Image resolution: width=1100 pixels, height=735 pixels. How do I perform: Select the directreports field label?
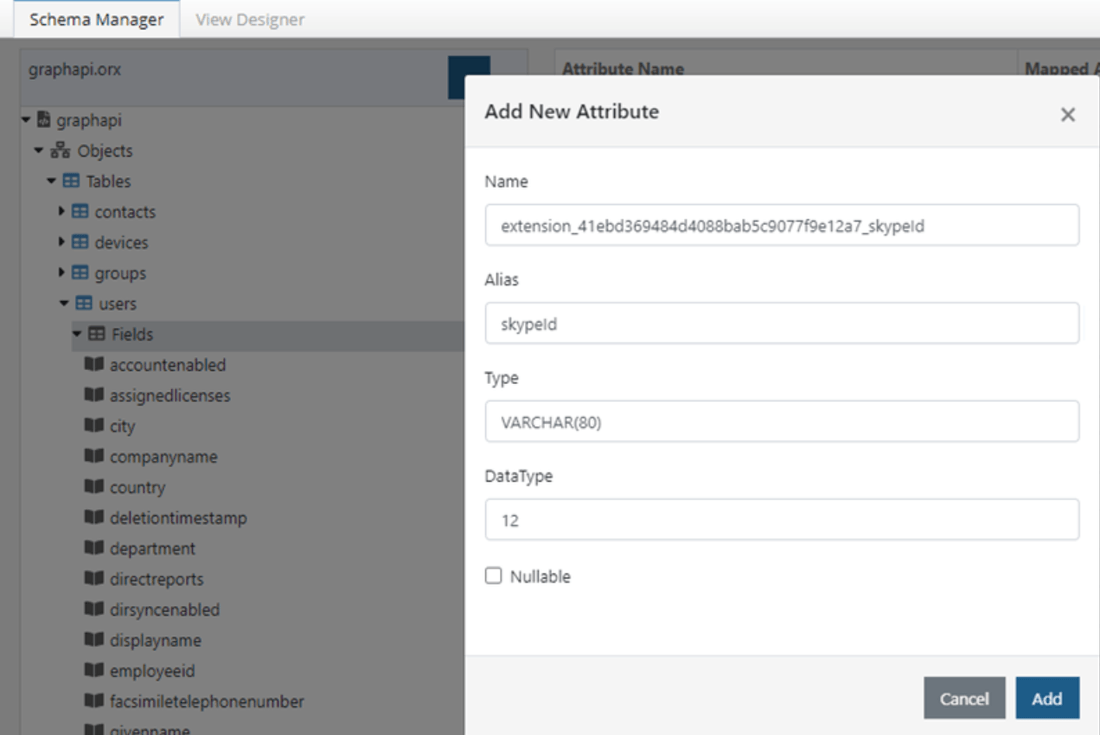[156, 579]
